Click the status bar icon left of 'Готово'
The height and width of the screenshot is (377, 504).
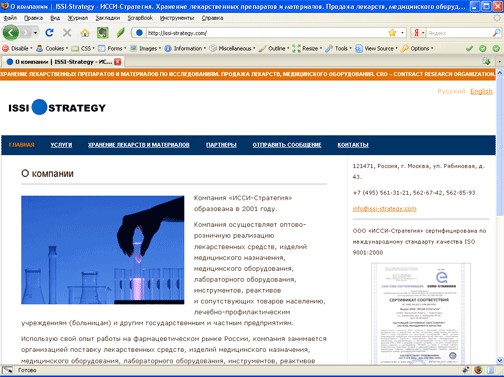(x=7, y=370)
